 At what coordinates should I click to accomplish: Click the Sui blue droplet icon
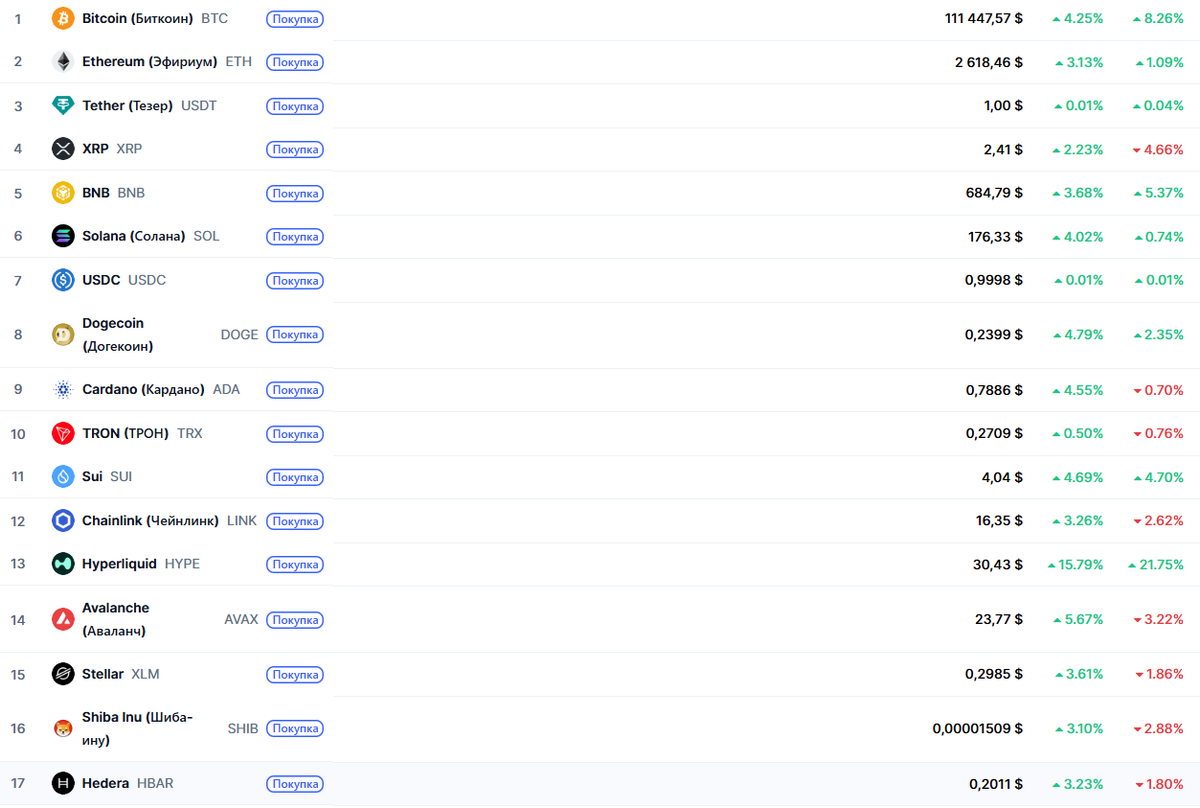tap(63, 477)
